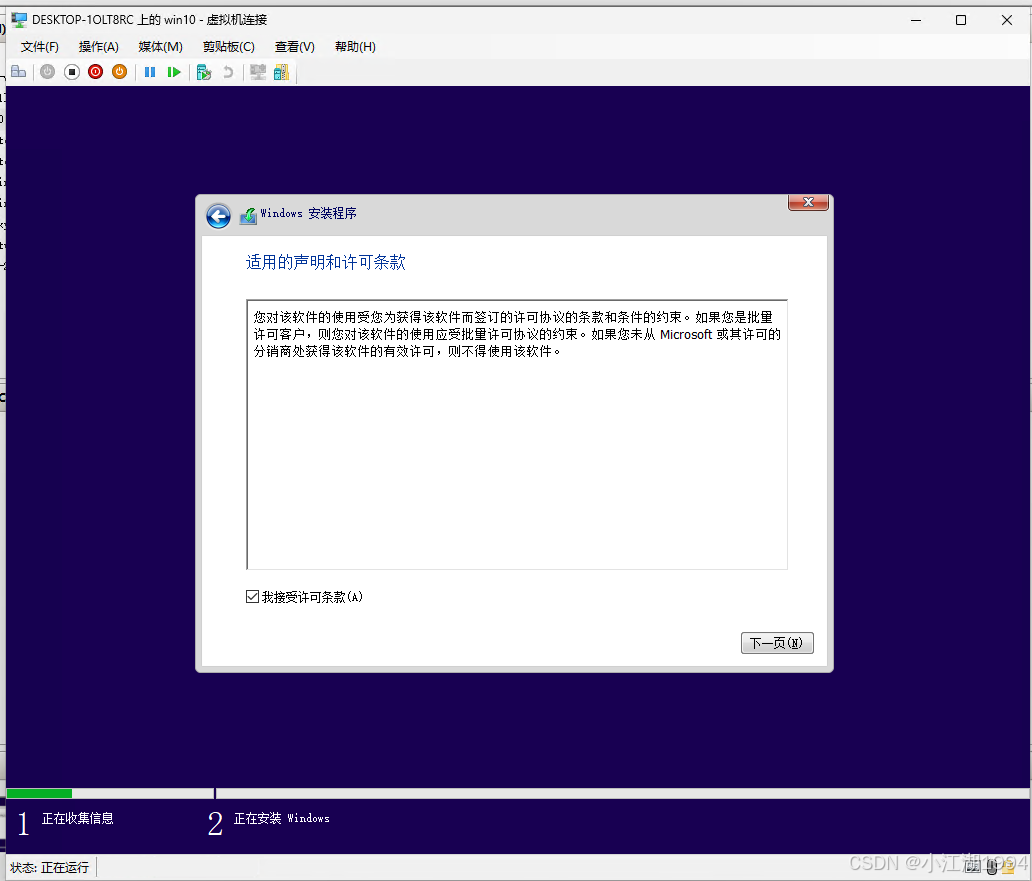Click the grey Start VM power icon
The image size is (1032, 881).
[x=47, y=72]
